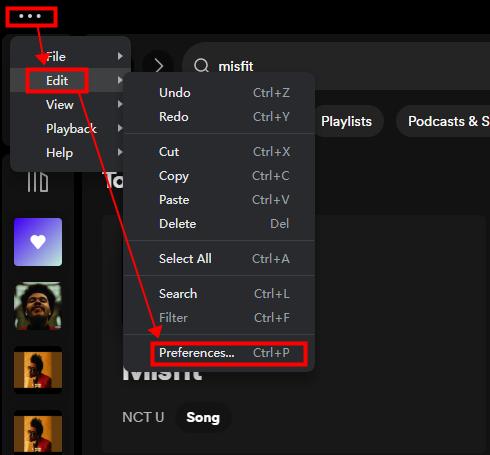Expand the Playback submenu arrow
Viewport: 490px width, 455px height.
click(x=120, y=128)
